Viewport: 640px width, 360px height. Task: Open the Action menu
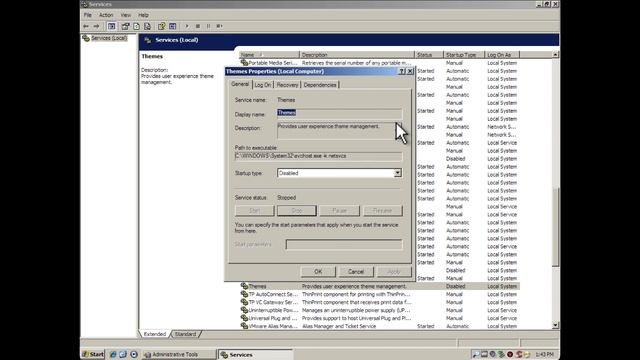pos(106,15)
